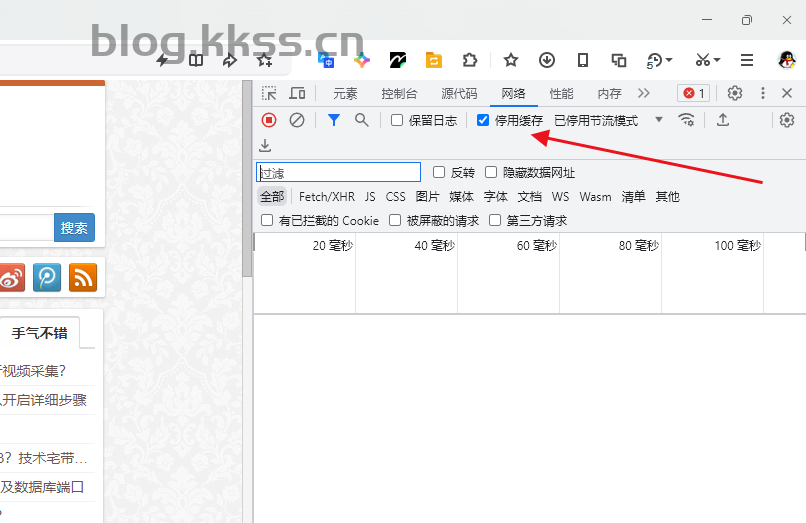Click the red stop recording network log icon

269,120
